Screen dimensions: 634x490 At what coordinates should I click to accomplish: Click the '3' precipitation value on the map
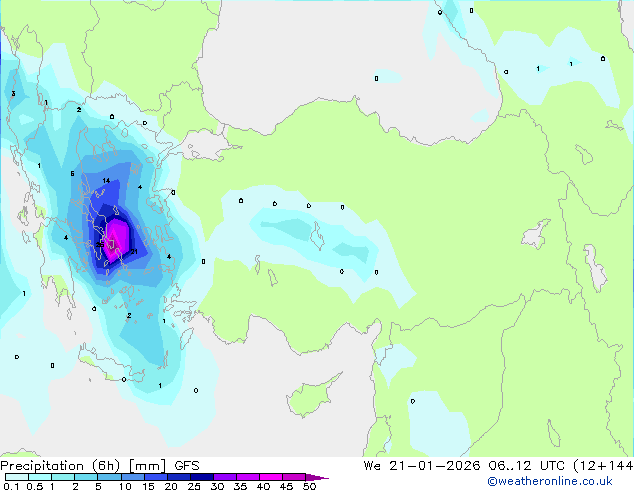tap(13, 94)
